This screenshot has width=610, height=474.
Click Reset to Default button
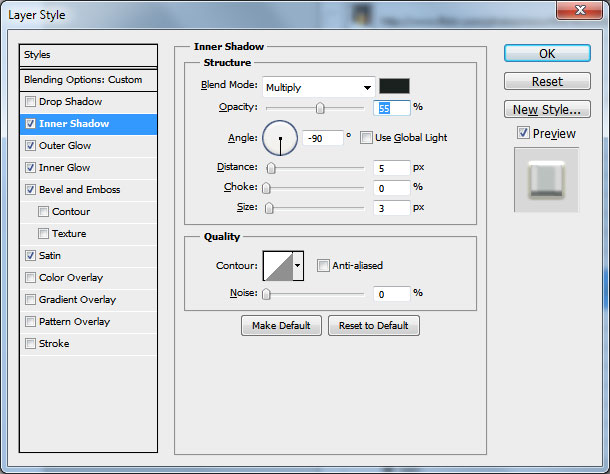tap(373, 325)
